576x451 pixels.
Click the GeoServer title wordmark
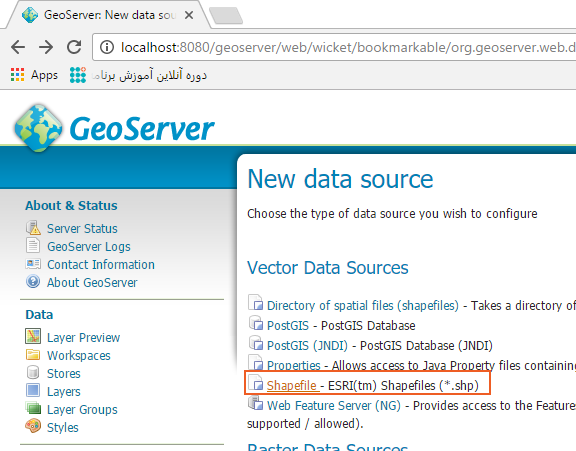[142, 129]
